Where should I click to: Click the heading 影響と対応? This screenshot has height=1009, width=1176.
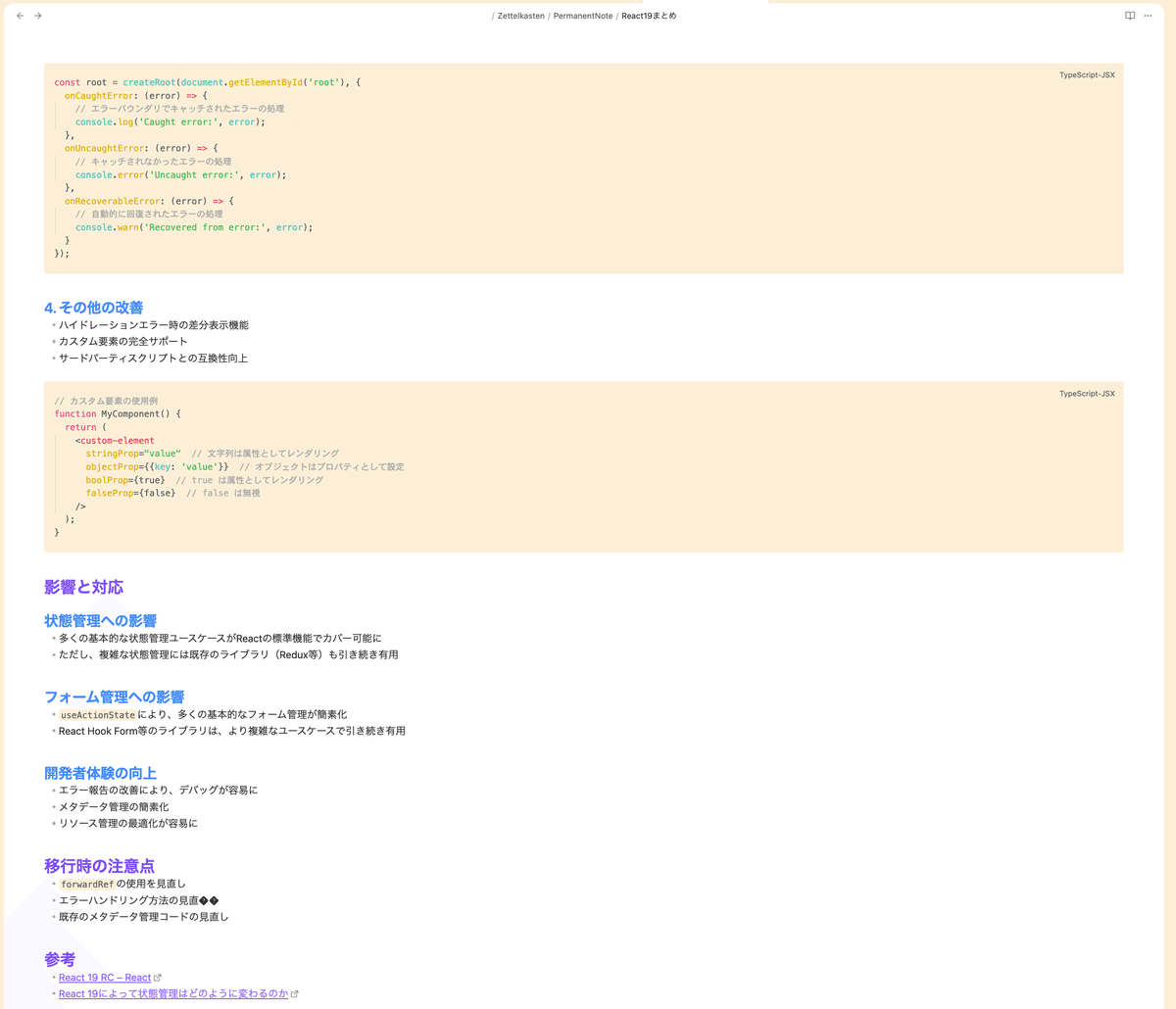pos(83,588)
